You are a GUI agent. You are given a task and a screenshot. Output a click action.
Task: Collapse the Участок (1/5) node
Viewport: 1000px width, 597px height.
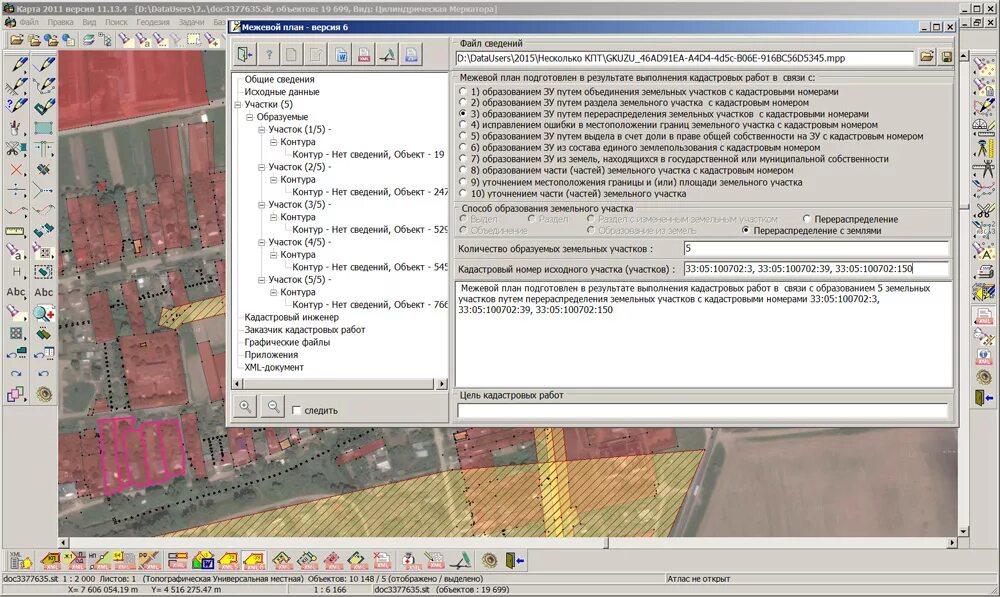[x=261, y=129]
